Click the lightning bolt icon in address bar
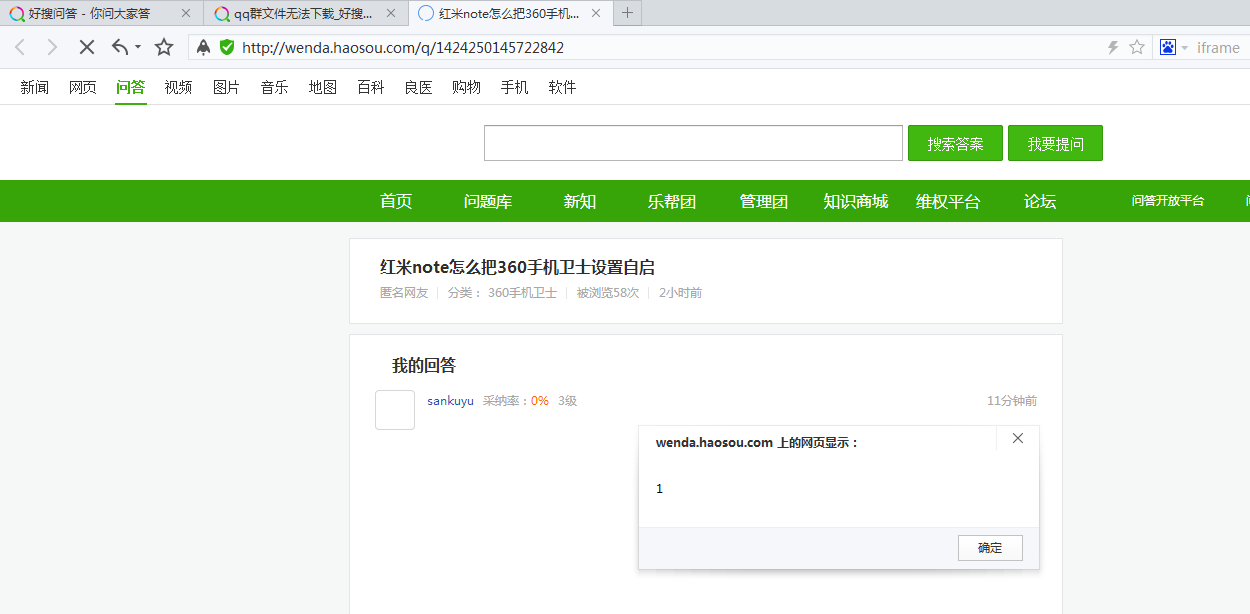 pos(1113,47)
